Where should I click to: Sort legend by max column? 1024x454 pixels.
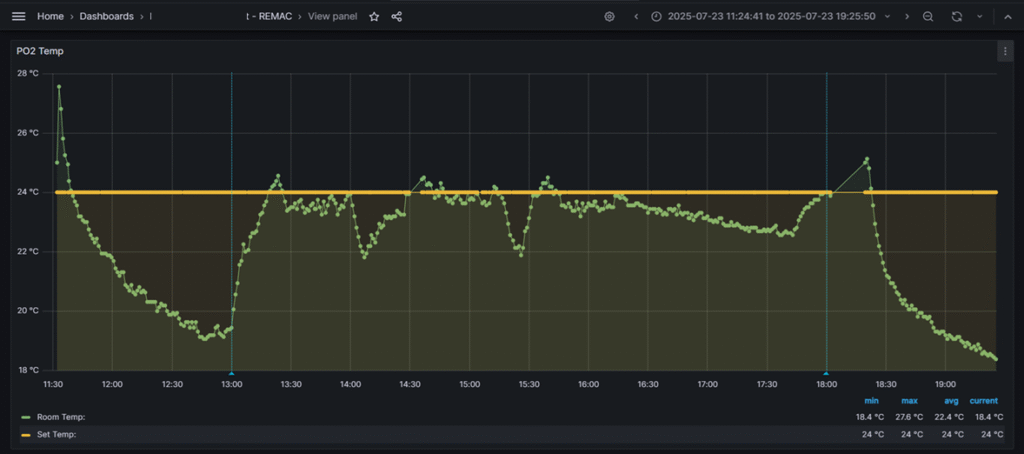(x=909, y=401)
